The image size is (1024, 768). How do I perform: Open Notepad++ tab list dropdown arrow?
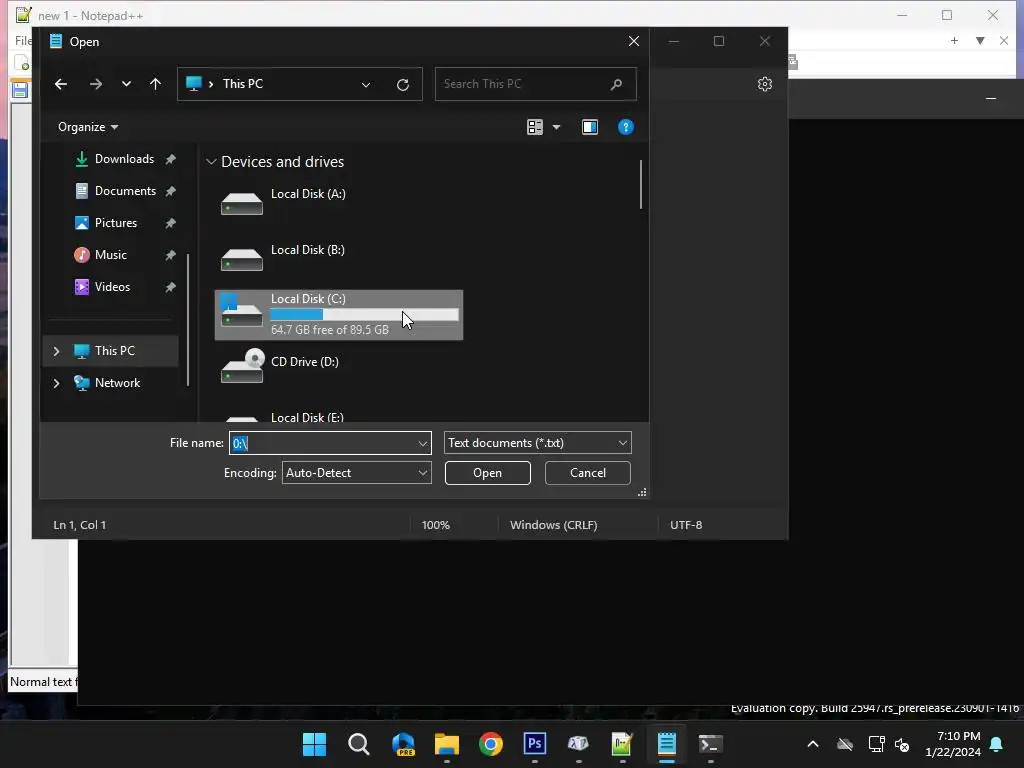point(980,40)
